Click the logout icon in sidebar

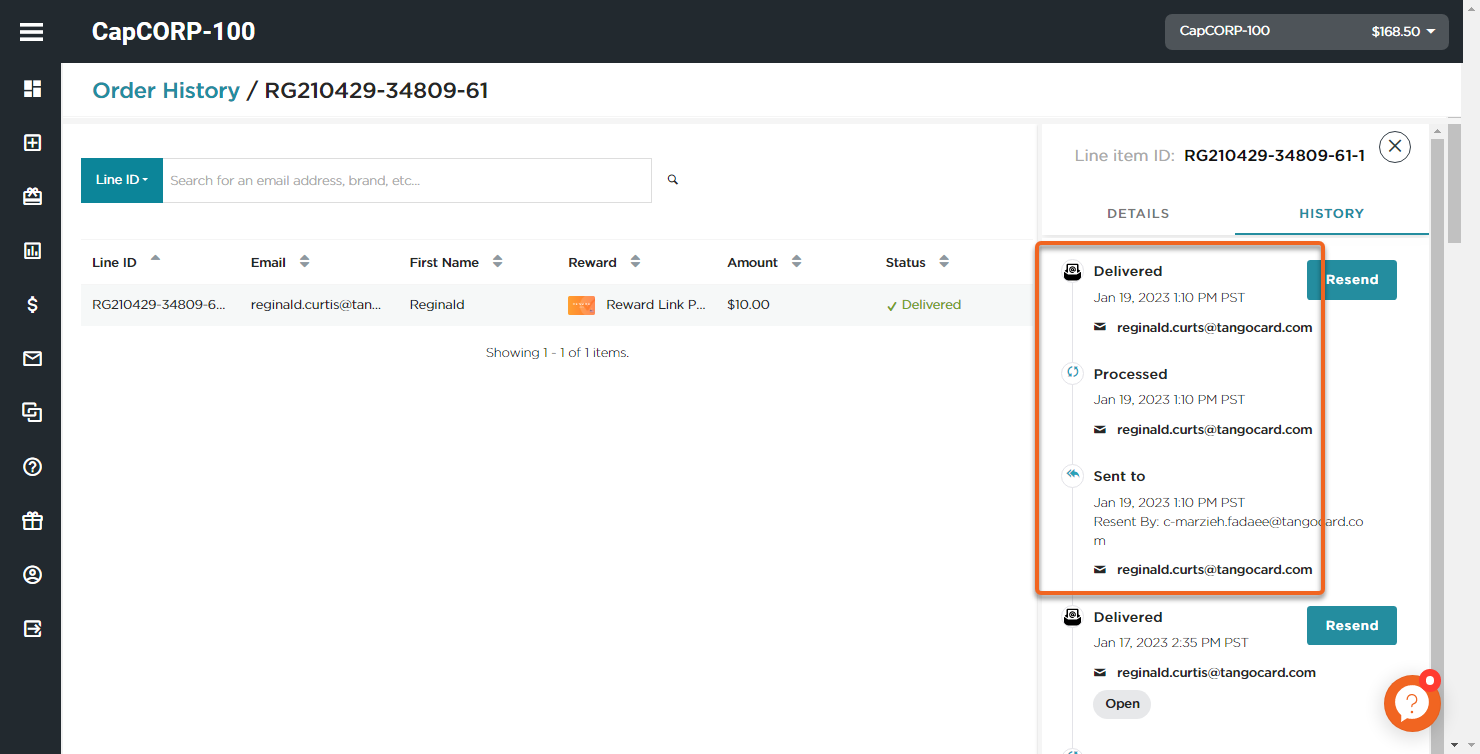[32, 629]
